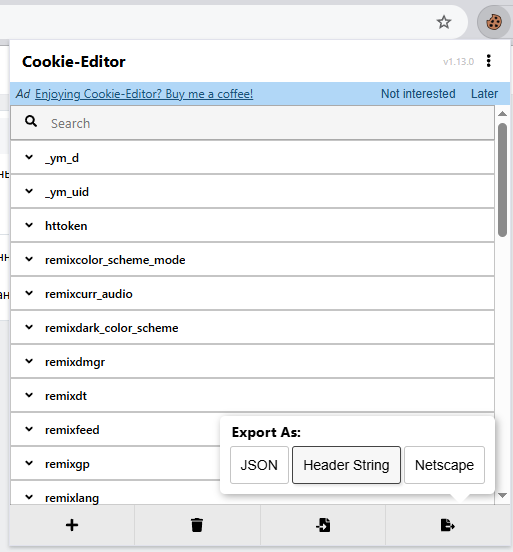This screenshot has height=552, width=513.
Task: Open the import cookies icon
Action: point(323,525)
